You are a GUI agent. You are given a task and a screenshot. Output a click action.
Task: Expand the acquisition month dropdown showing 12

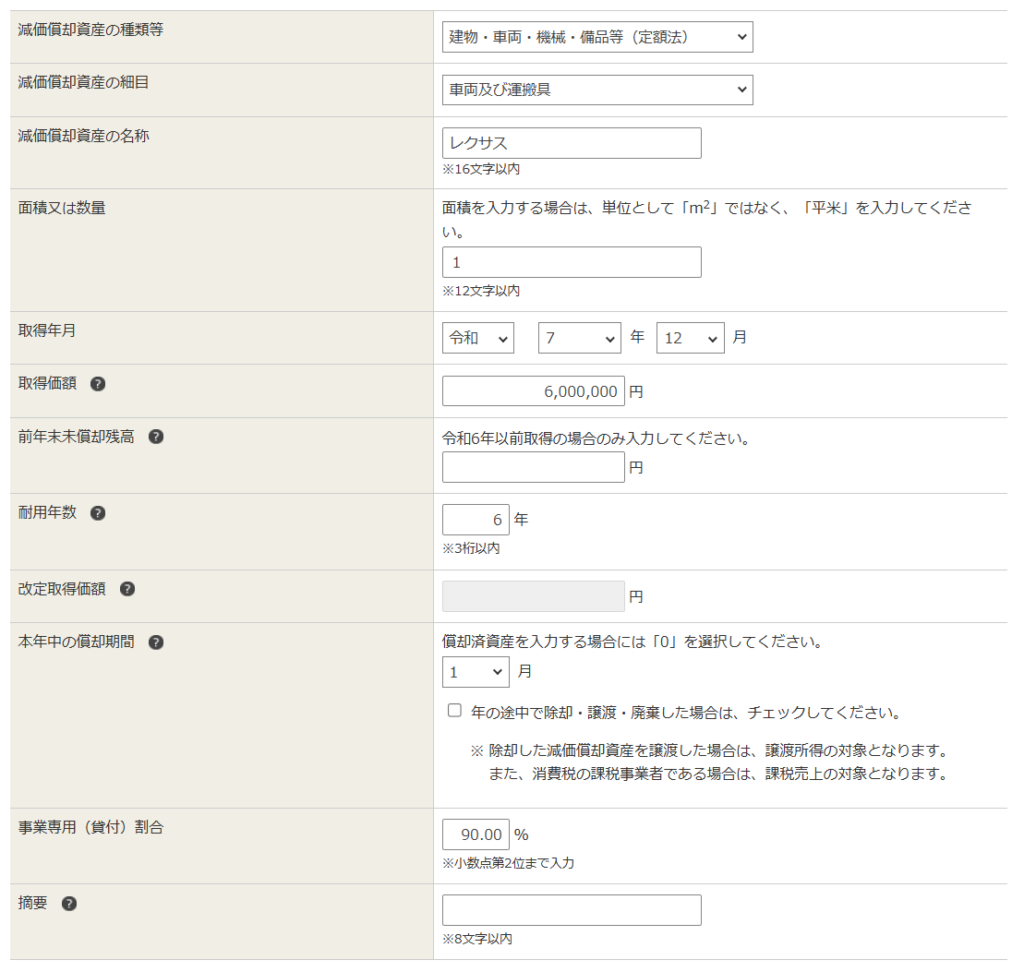point(690,338)
